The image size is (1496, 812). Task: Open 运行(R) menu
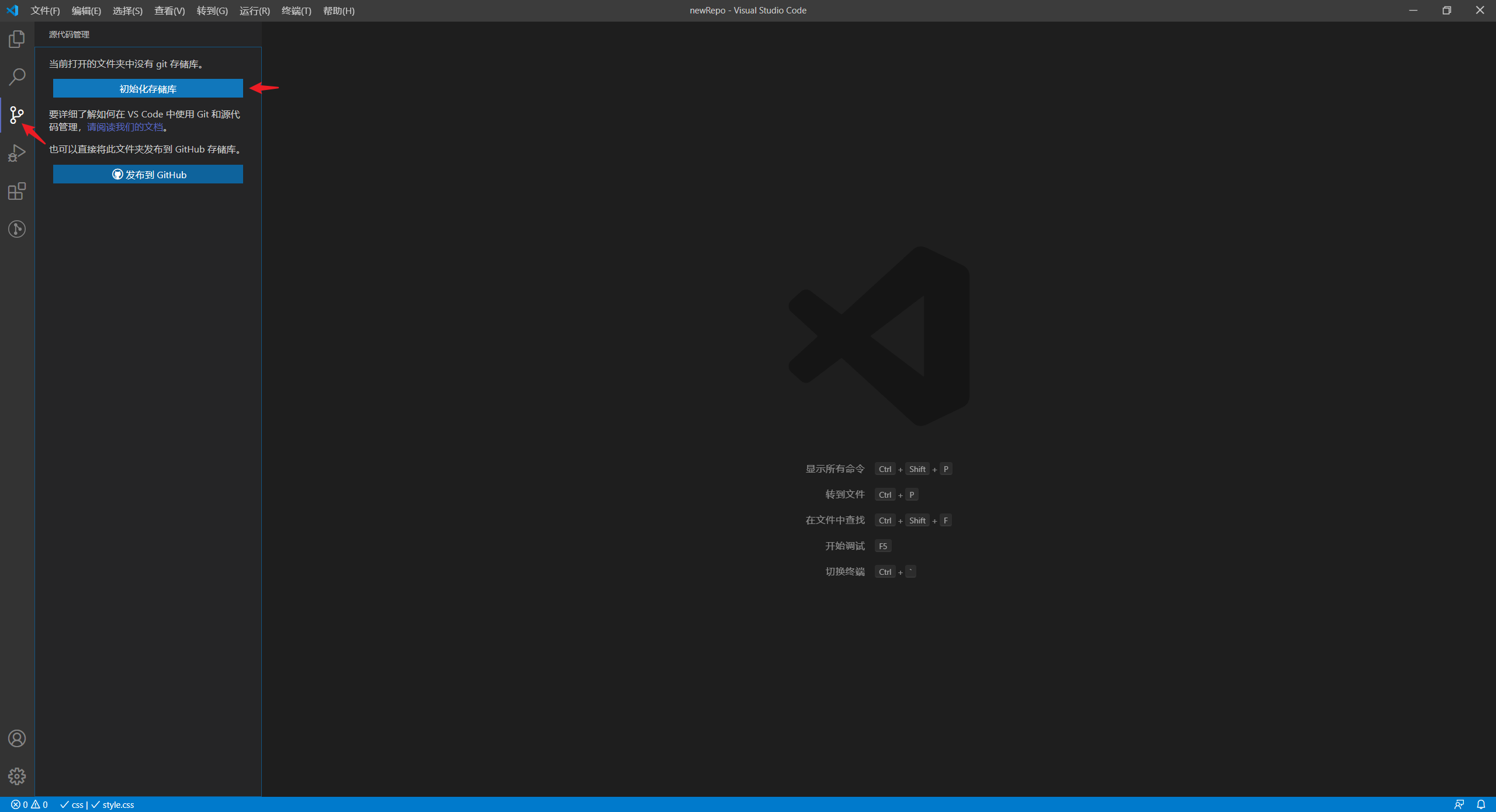255,11
